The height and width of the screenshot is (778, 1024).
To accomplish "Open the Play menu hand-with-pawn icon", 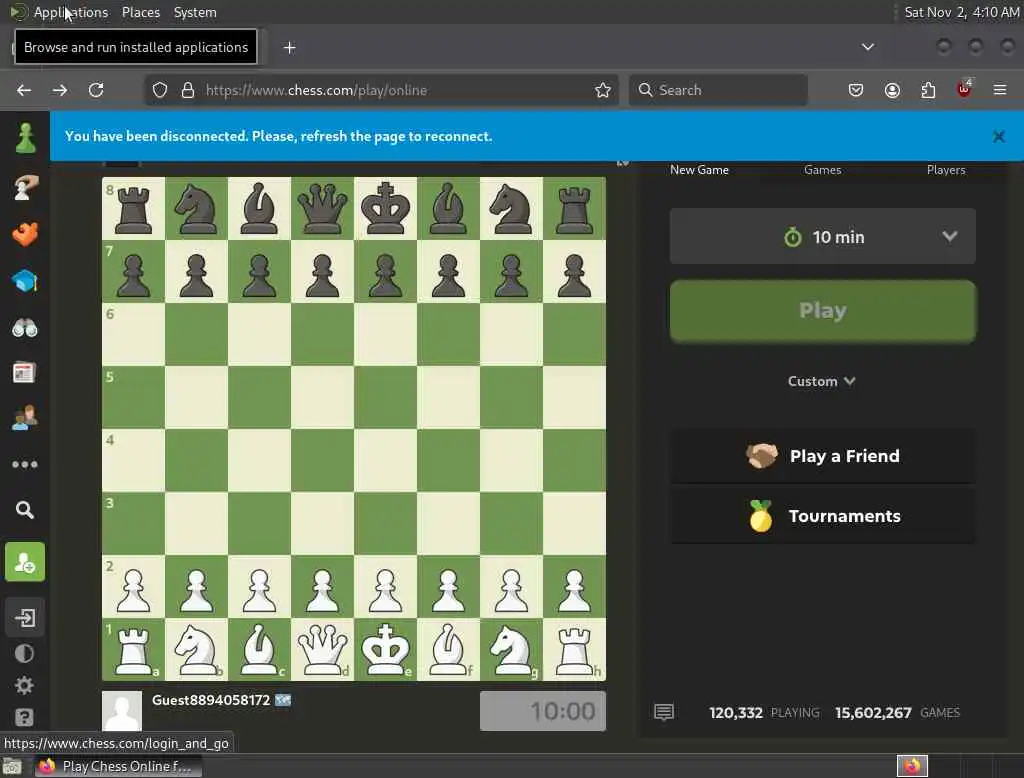I will (25, 187).
